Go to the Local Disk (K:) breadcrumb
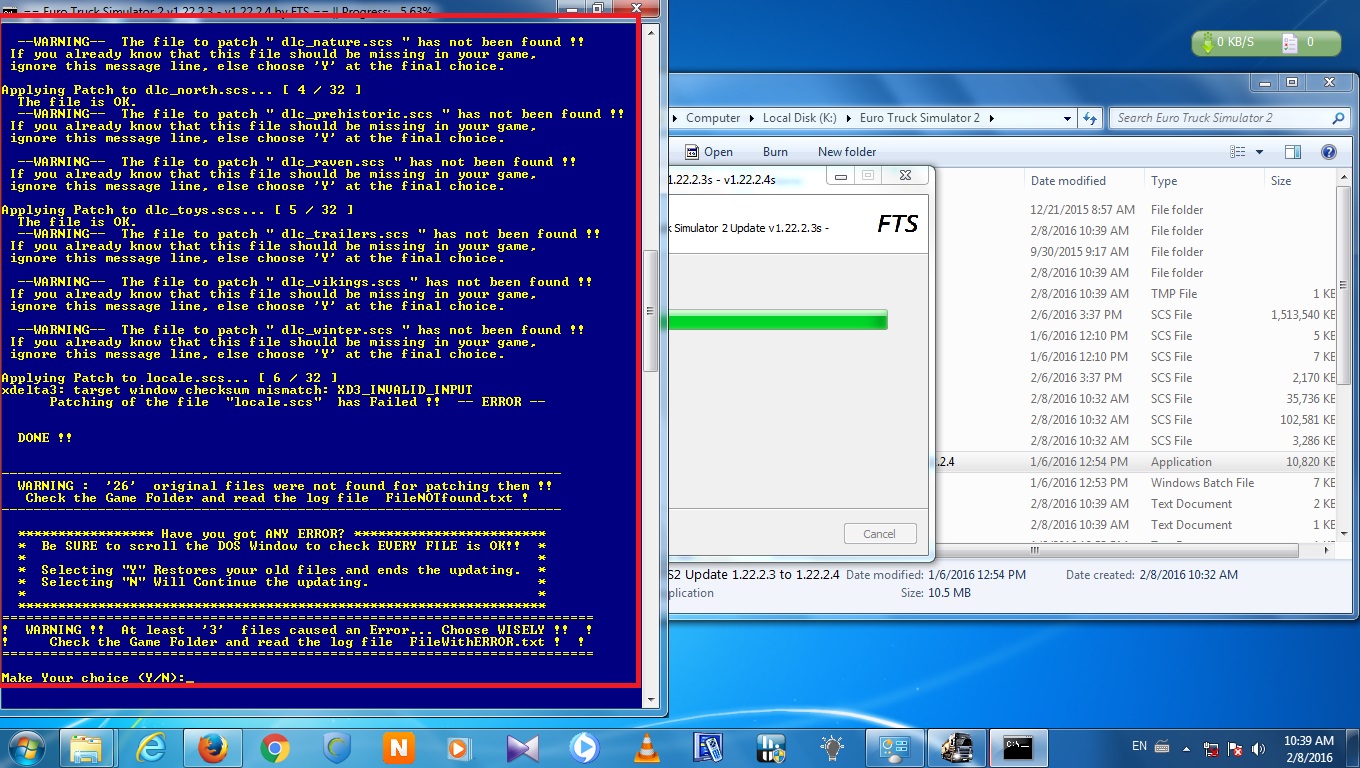Viewport: 1360px width, 768px height. pos(800,118)
